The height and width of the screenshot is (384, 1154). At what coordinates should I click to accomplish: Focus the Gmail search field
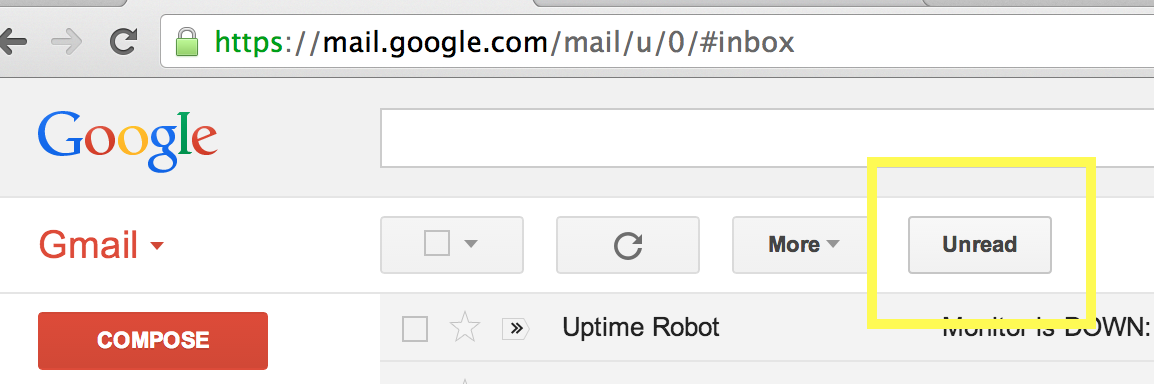tap(766, 138)
